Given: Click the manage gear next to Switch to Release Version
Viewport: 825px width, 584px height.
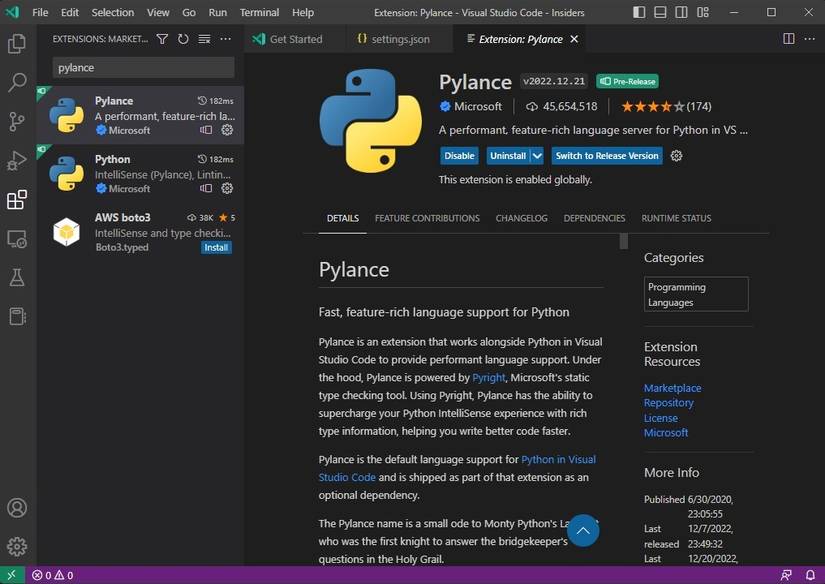Looking at the screenshot, I should 677,156.
